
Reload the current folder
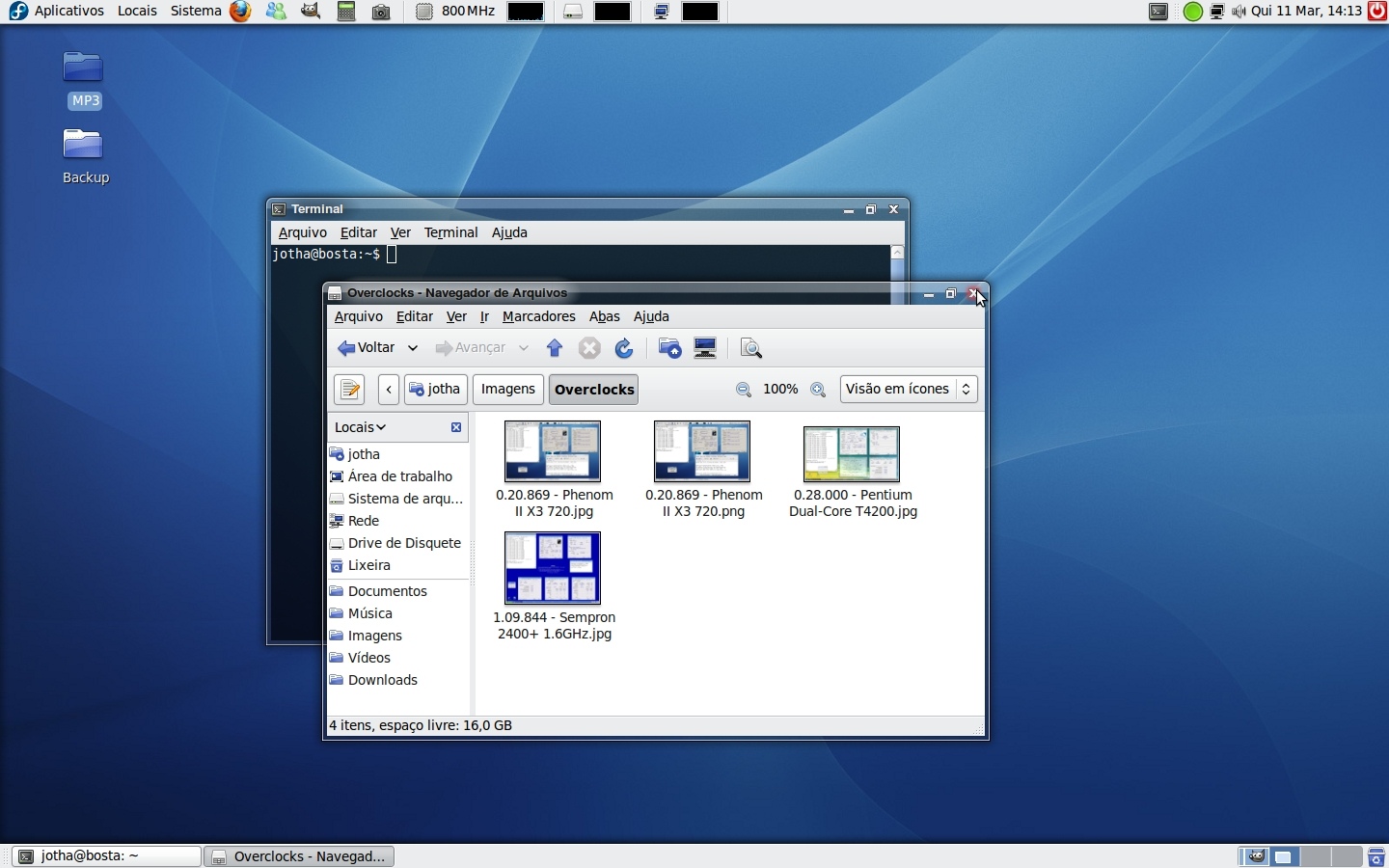click(x=625, y=349)
